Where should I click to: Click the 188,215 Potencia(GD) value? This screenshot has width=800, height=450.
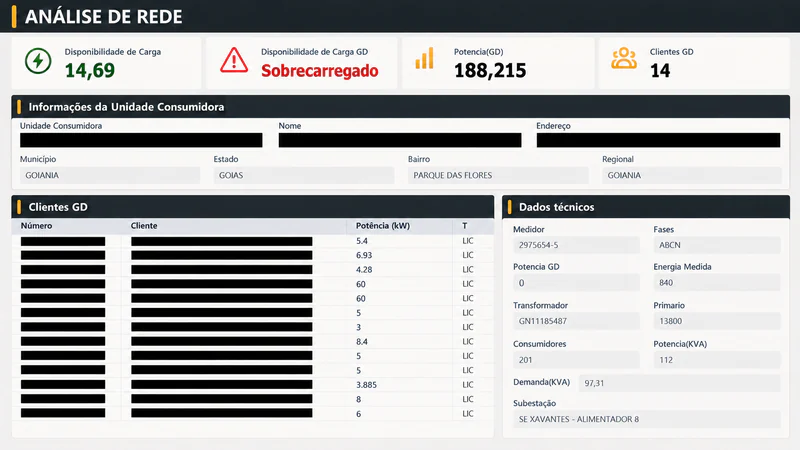[490, 70]
